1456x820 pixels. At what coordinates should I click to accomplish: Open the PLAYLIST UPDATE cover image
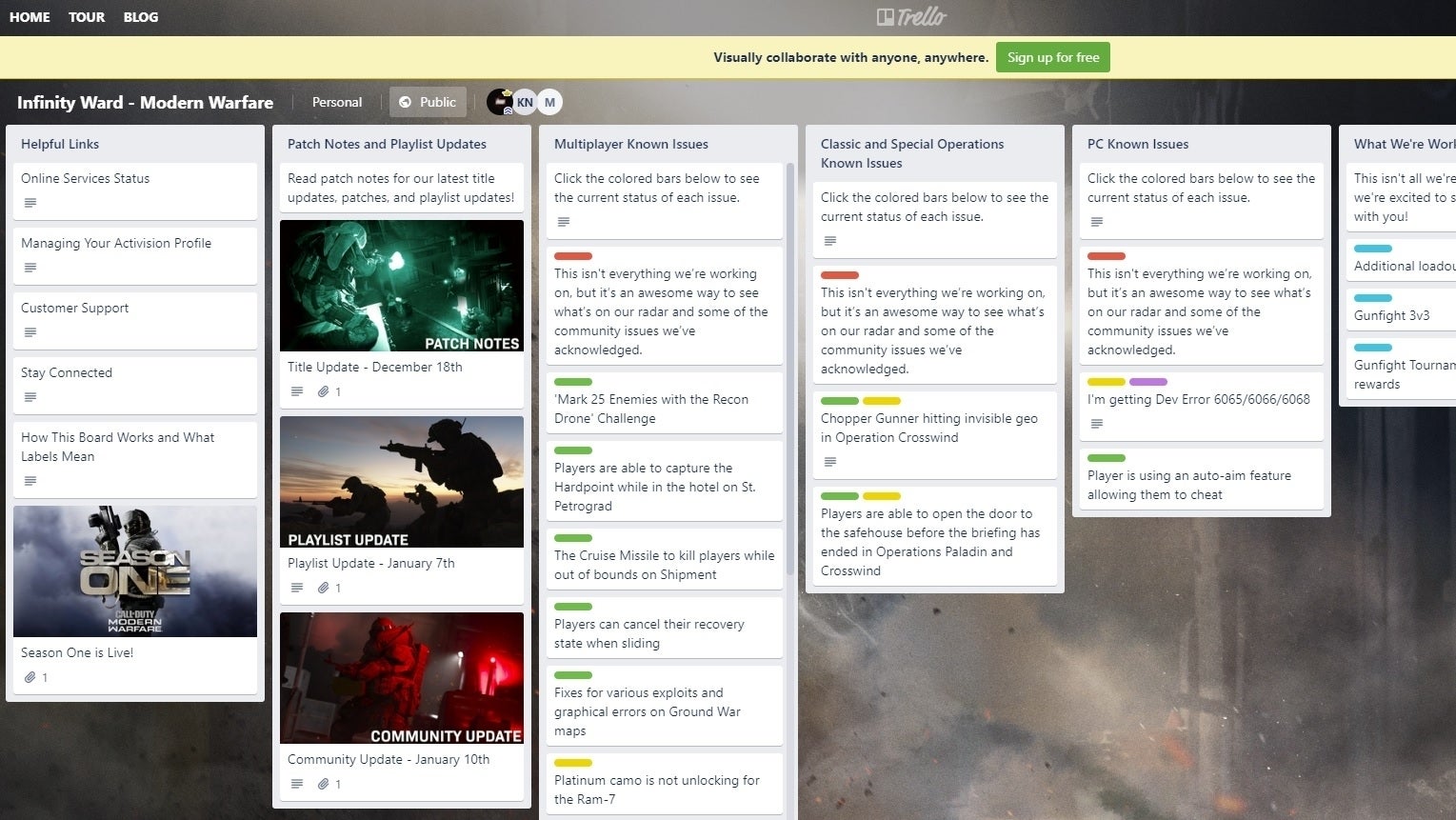402,482
